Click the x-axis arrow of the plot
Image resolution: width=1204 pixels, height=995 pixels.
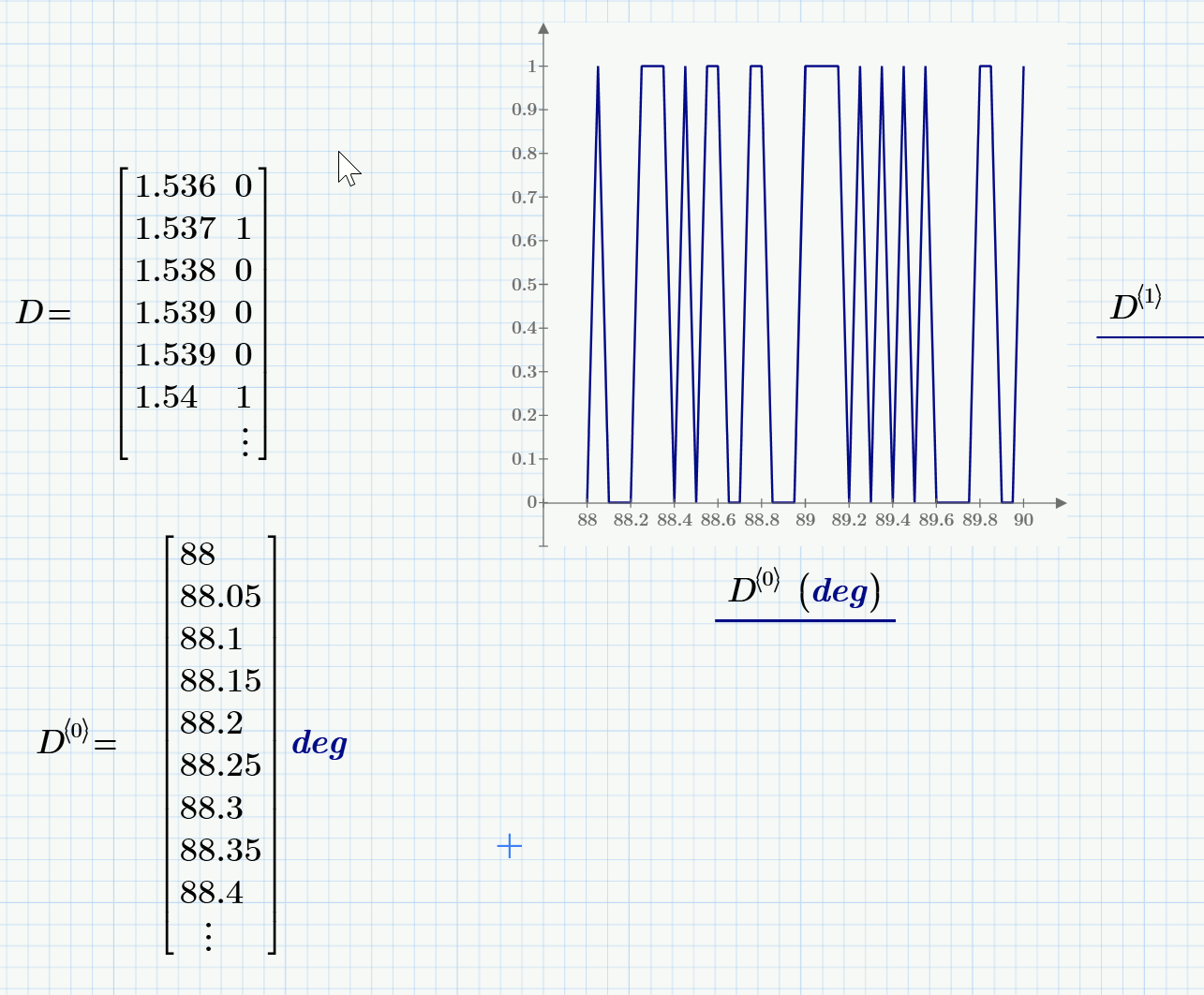[x=1059, y=503]
